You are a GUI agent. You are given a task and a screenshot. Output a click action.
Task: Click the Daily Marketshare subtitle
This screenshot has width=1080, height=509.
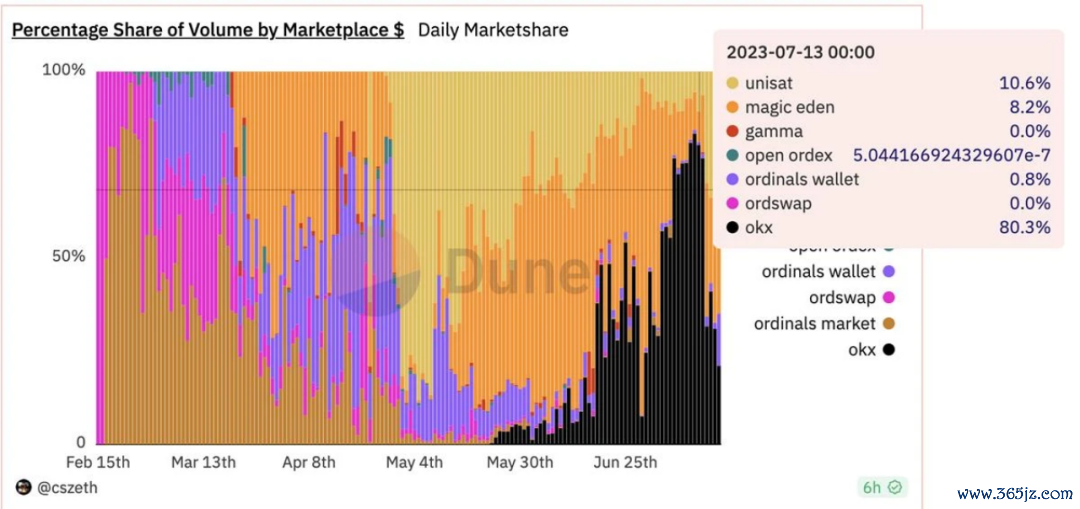point(493,30)
